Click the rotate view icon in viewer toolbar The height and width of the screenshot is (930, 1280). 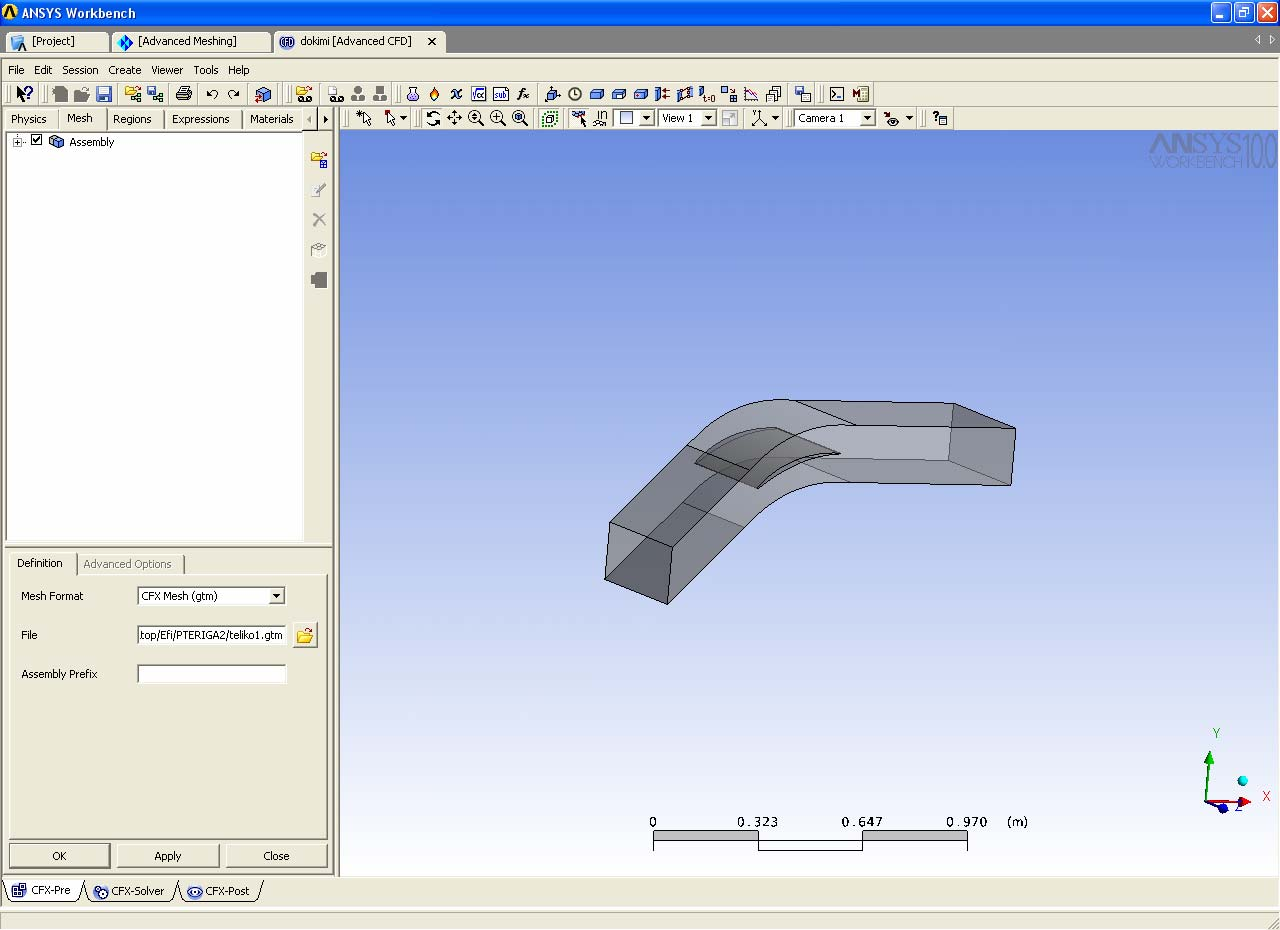[433, 118]
